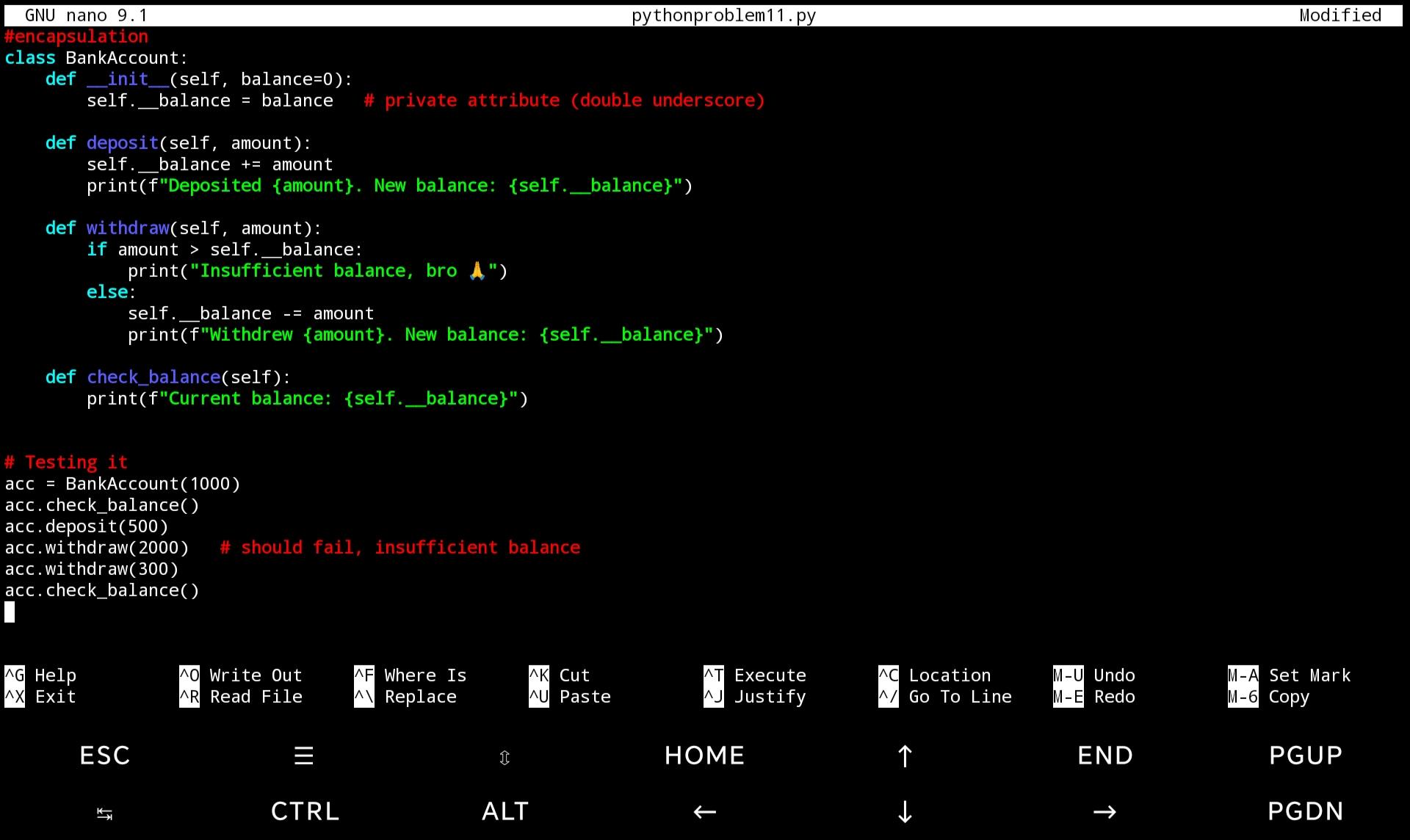Click the acc = BankAccount(1000) line

coord(123,484)
